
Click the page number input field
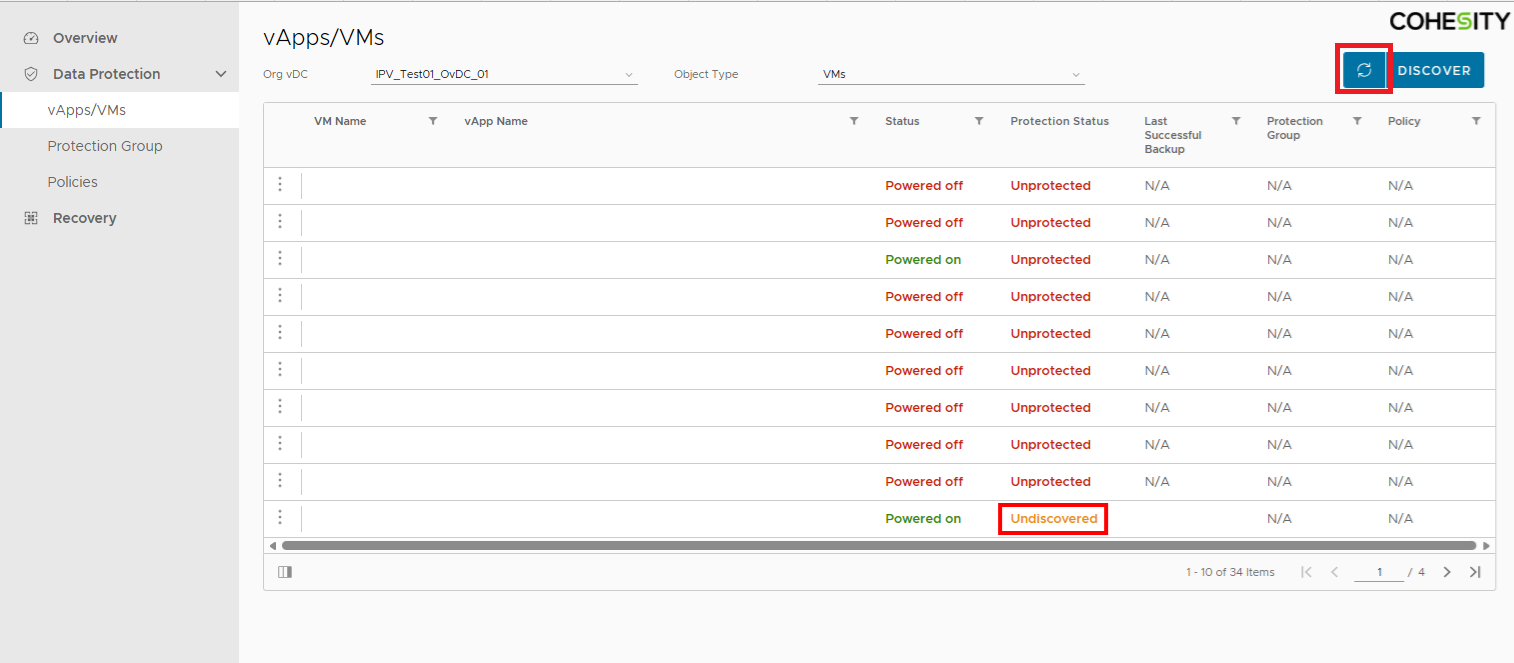(1379, 572)
